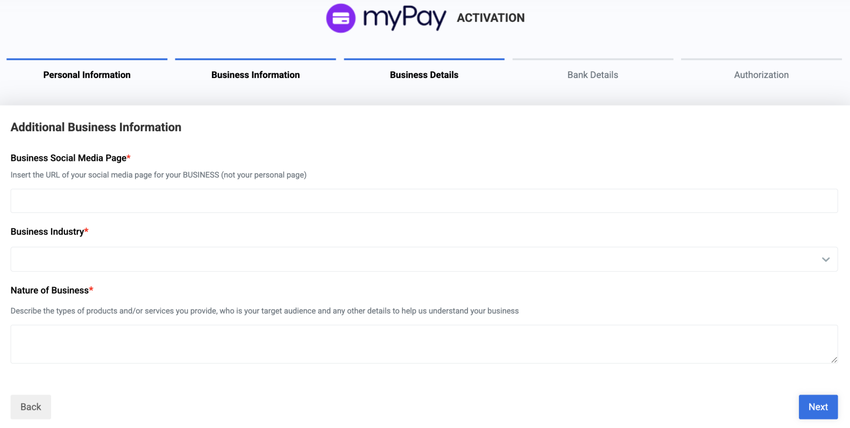The image size is (850, 428).
Task: Click the textarea resize handle
Action: 834,359
